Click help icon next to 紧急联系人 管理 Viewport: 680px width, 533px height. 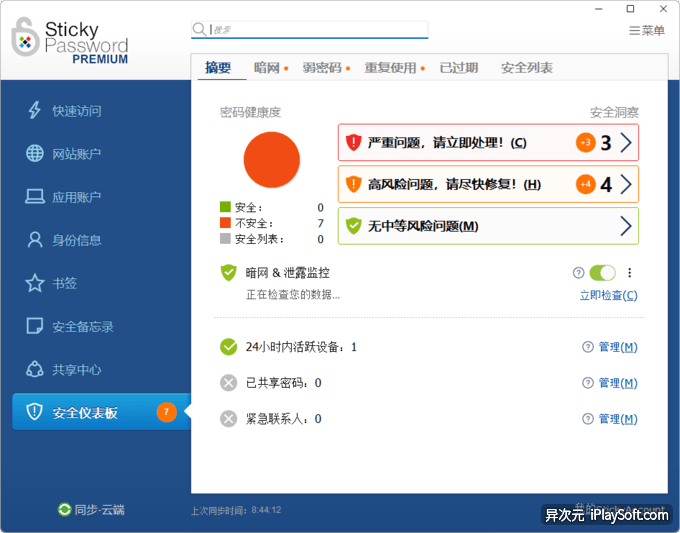(x=588, y=419)
